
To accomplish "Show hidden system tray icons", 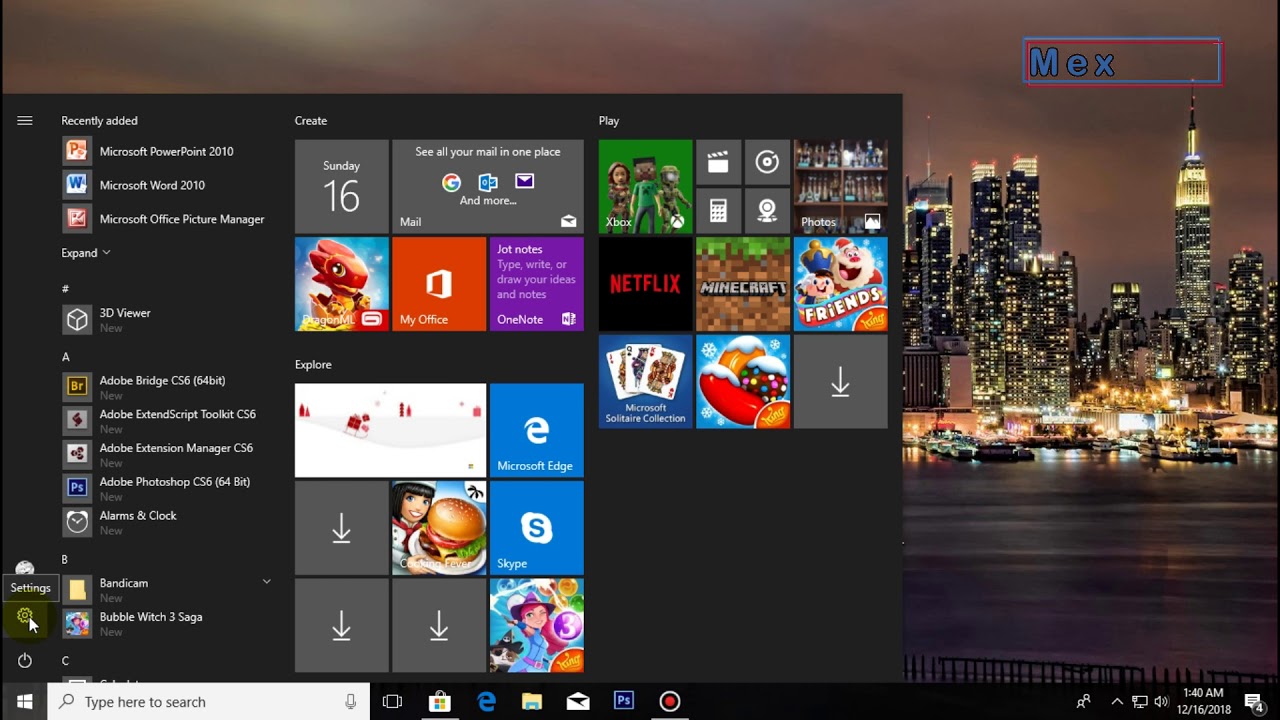I will tap(1117, 702).
